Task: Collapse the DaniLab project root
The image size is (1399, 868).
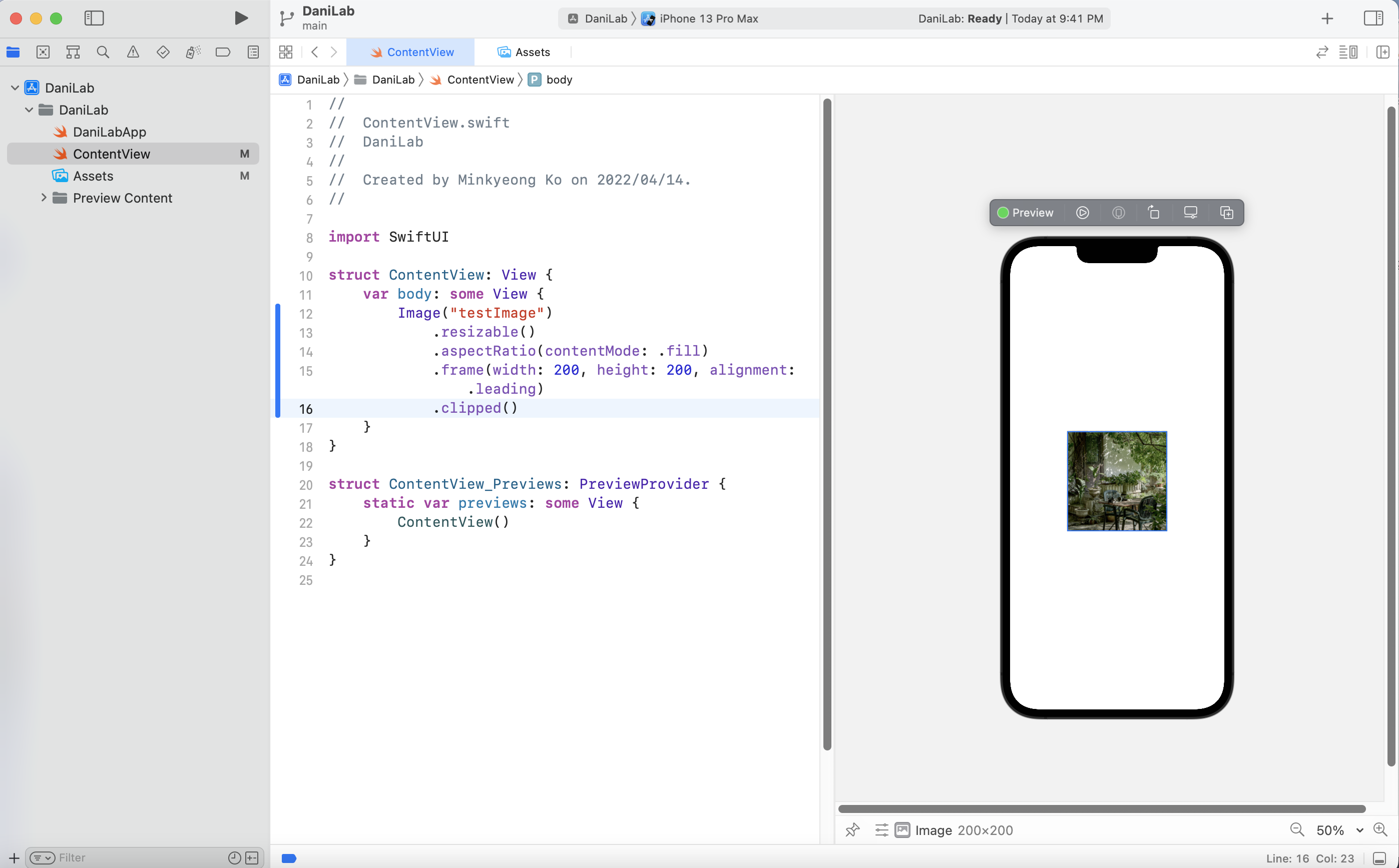Action: coord(15,88)
